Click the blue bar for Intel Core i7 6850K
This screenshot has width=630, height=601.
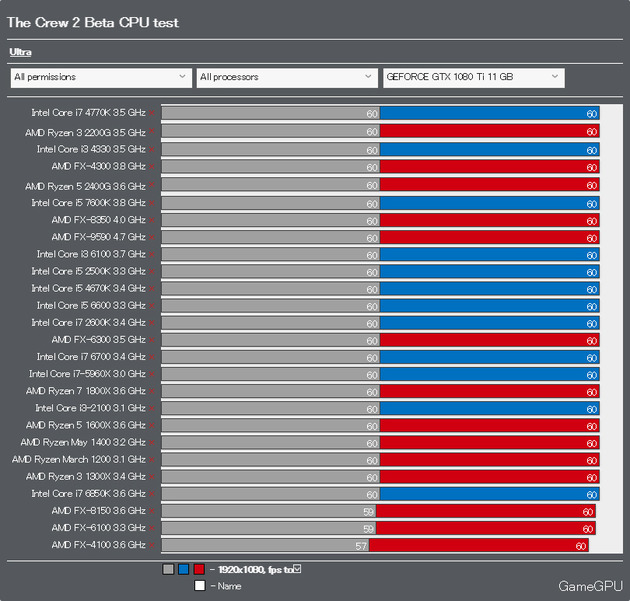(490, 495)
